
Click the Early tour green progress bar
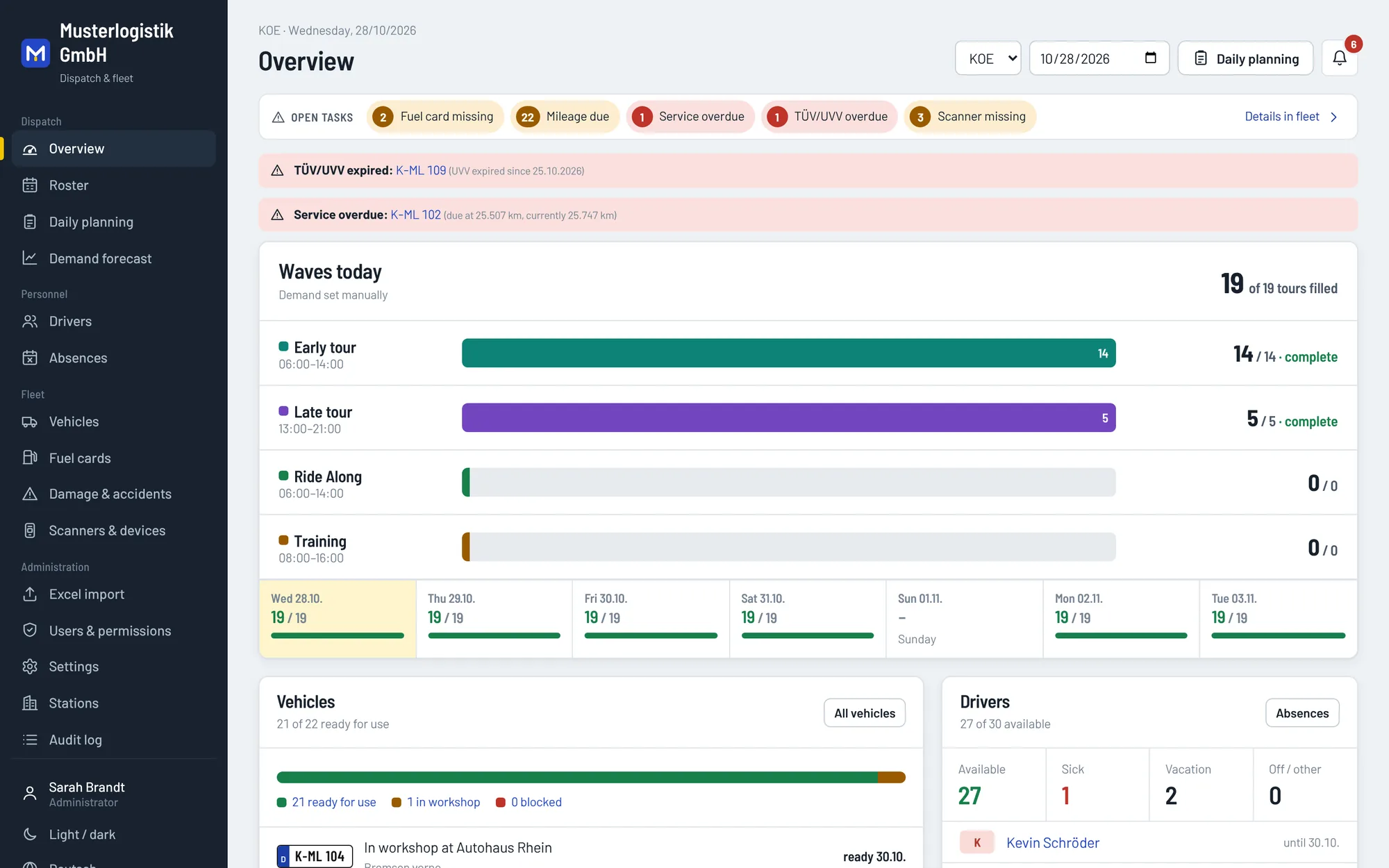pos(788,353)
